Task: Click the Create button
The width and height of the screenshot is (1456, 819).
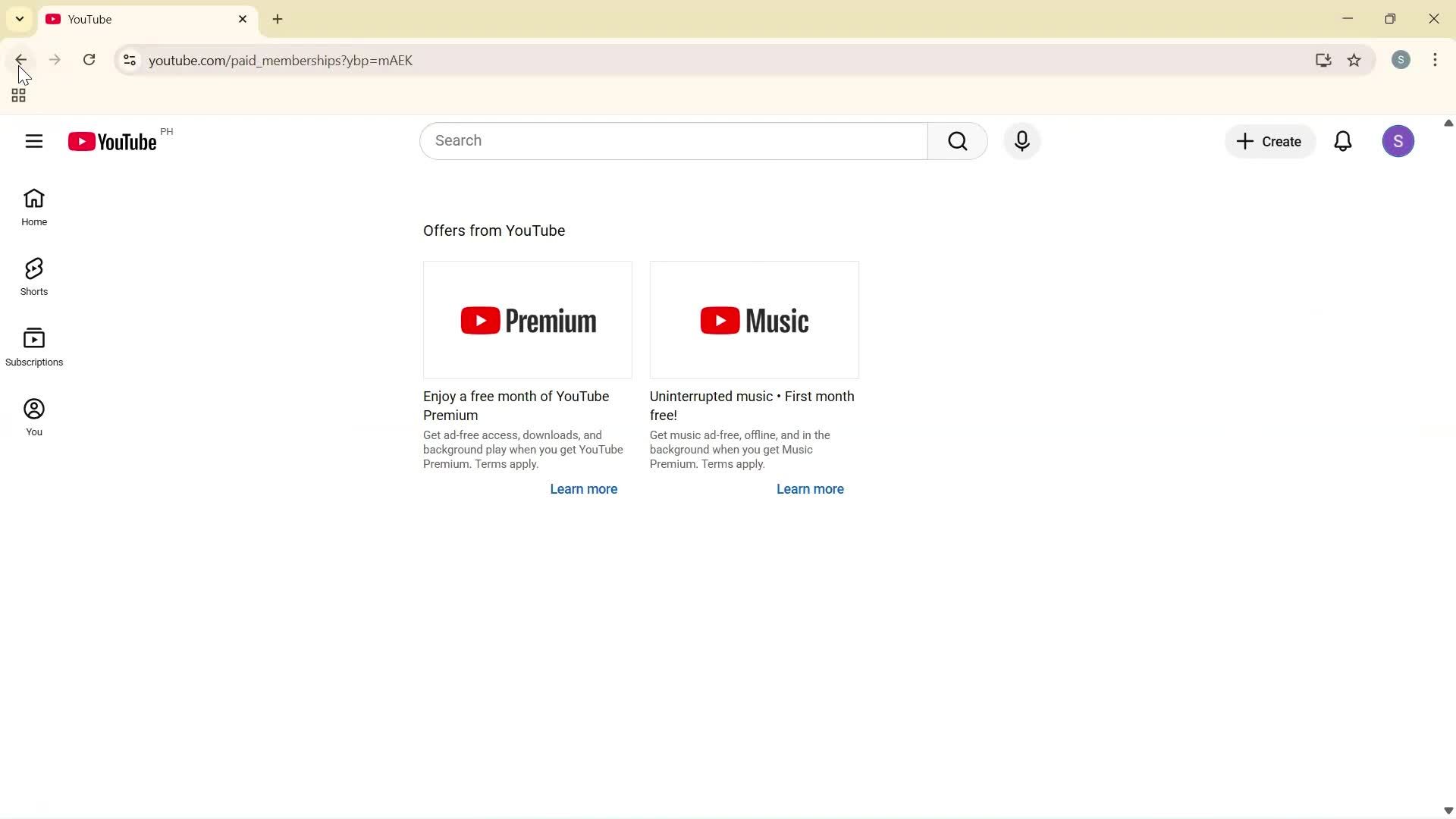Action: [1269, 141]
